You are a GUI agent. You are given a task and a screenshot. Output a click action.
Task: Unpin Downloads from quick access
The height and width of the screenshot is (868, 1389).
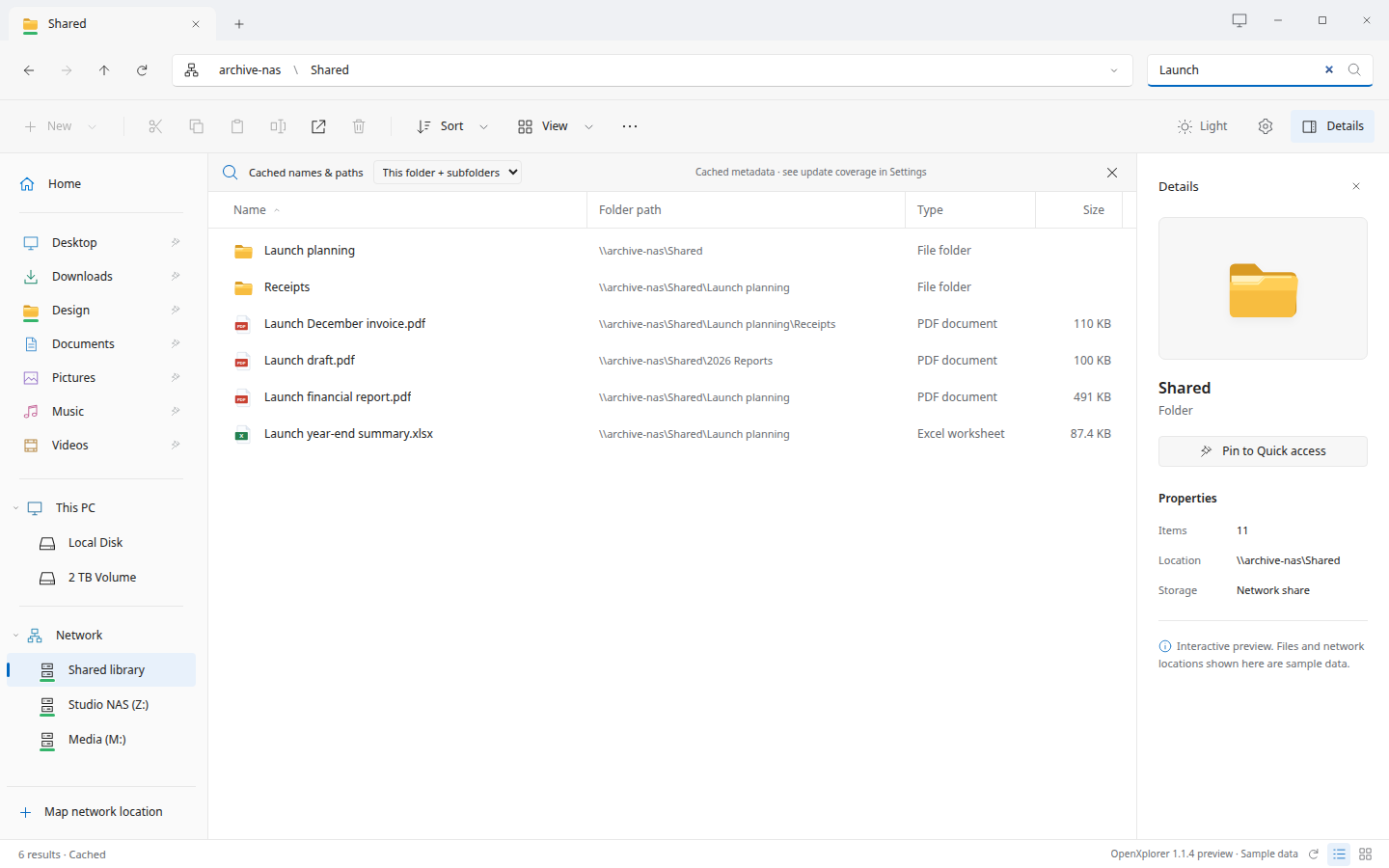[x=176, y=276]
